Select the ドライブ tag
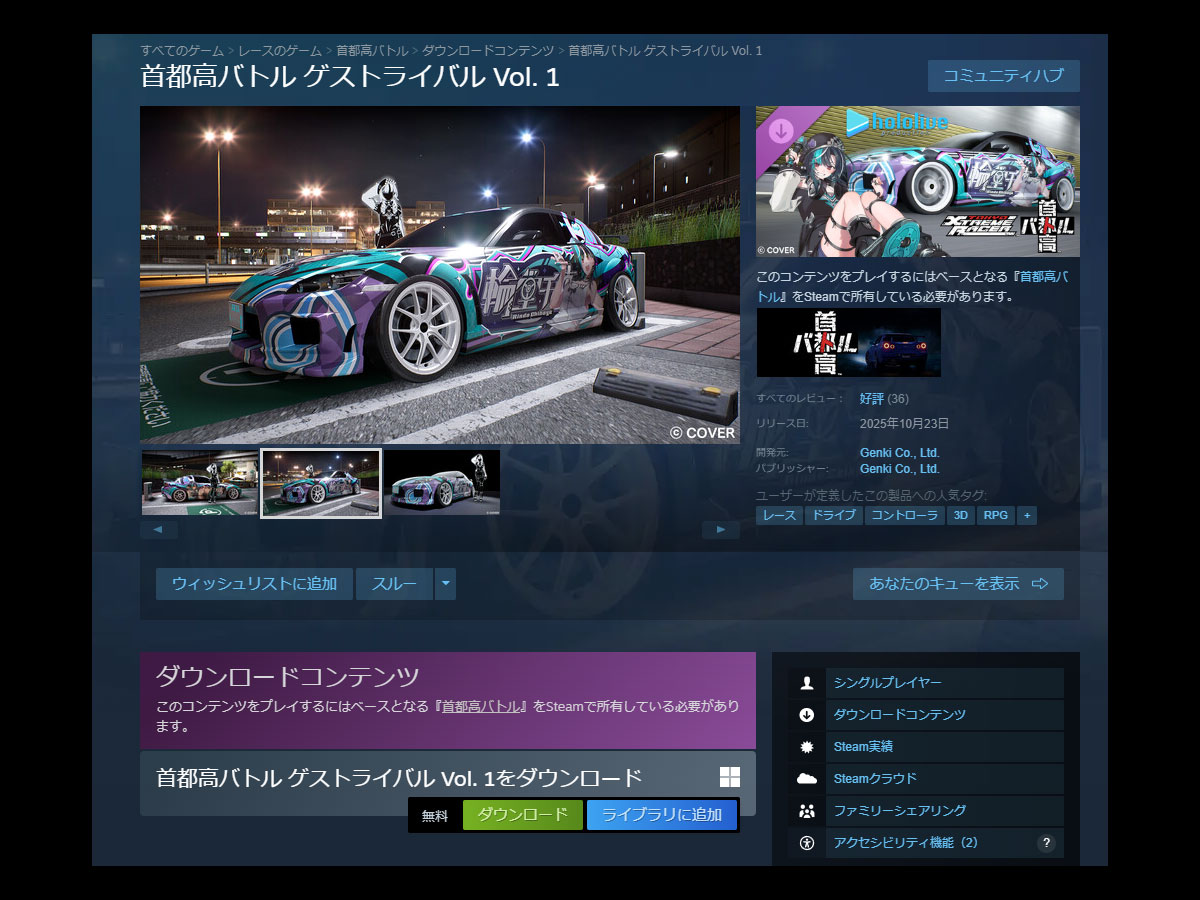 click(x=834, y=515)
